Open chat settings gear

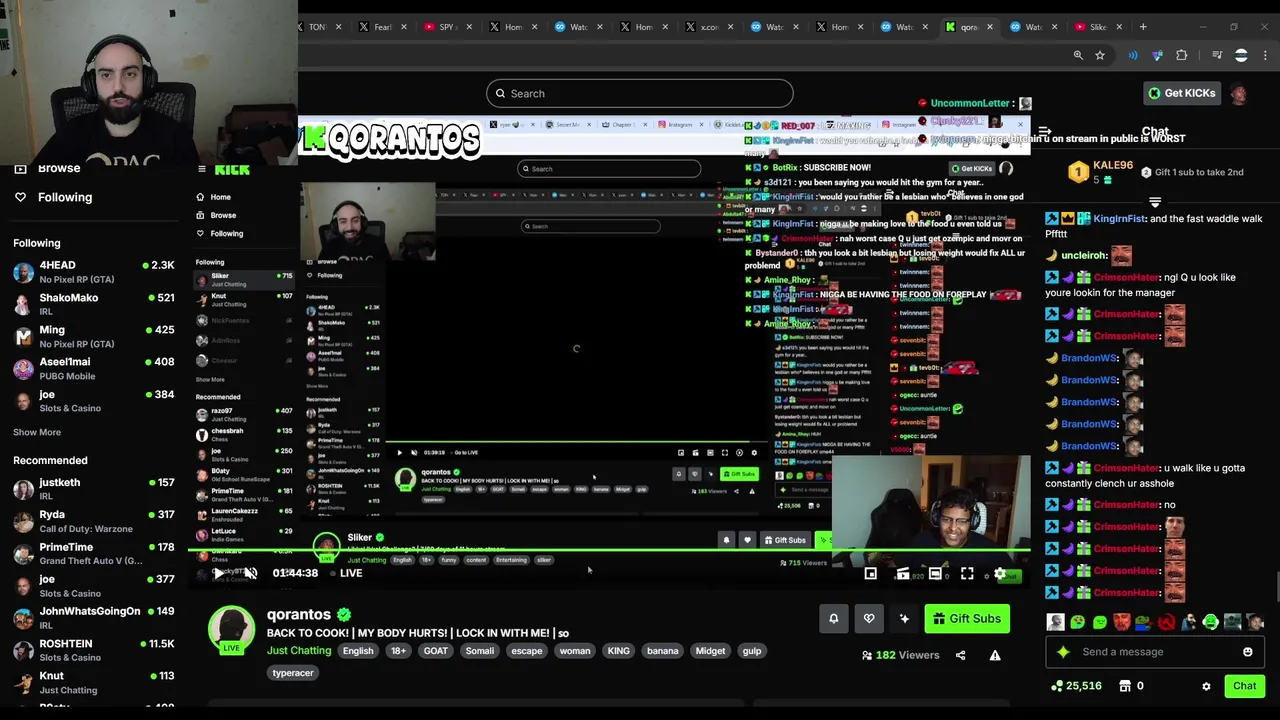coord(1206,687)
